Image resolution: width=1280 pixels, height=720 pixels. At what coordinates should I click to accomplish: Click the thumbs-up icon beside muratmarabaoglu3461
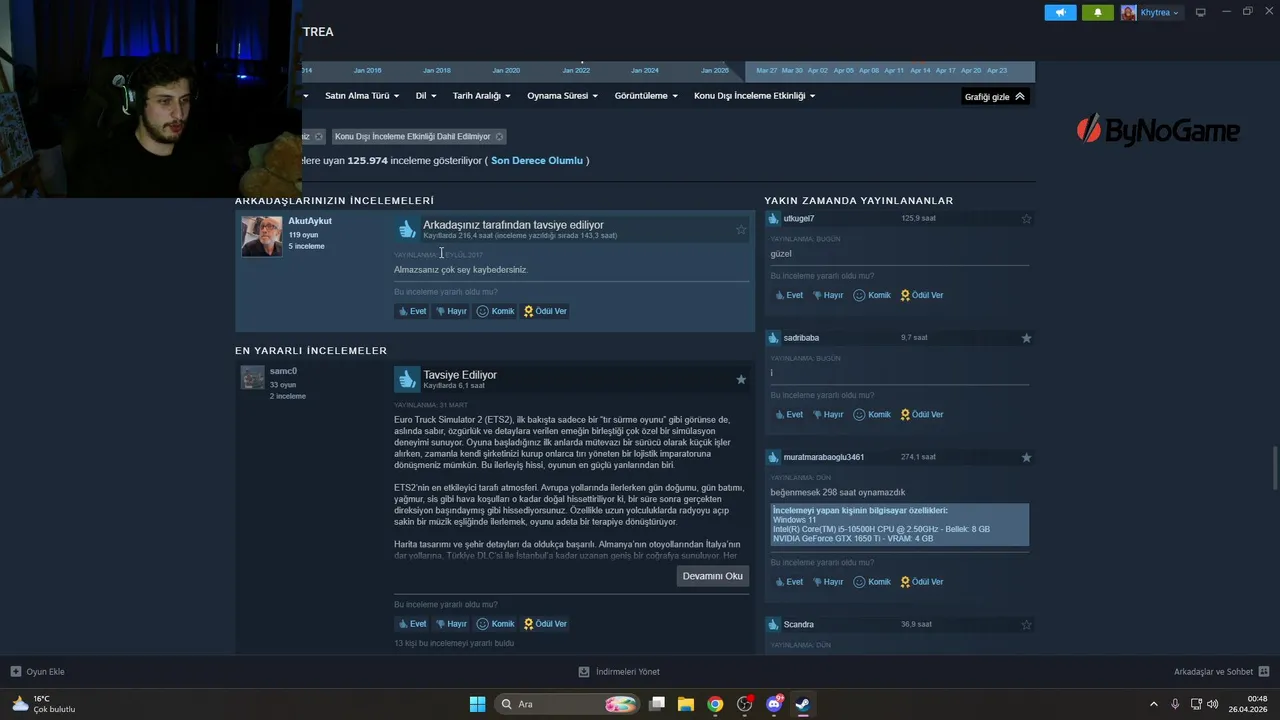(x=773, y=457)
